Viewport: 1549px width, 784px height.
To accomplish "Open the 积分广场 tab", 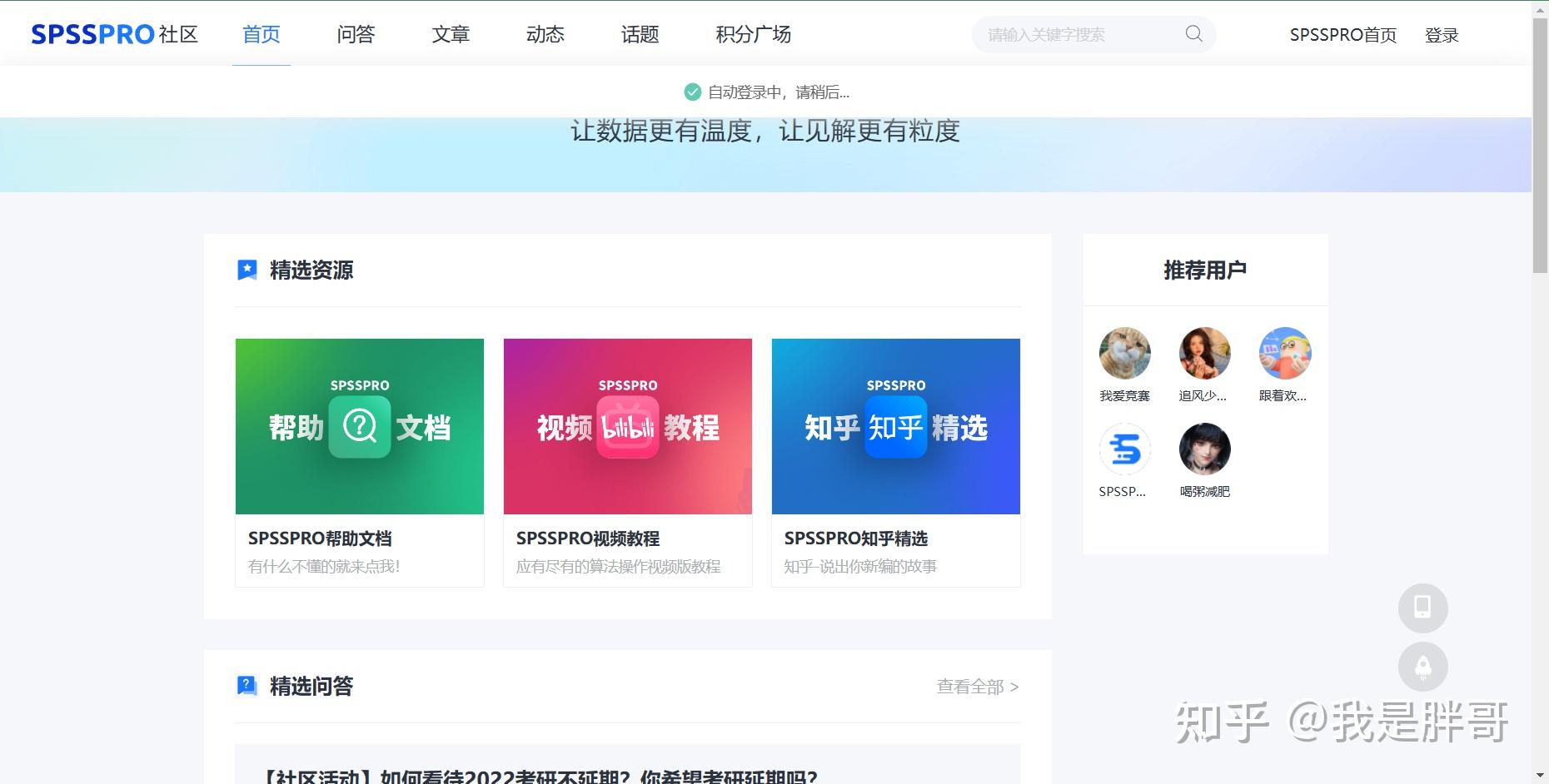I will [x=753, y=34].
